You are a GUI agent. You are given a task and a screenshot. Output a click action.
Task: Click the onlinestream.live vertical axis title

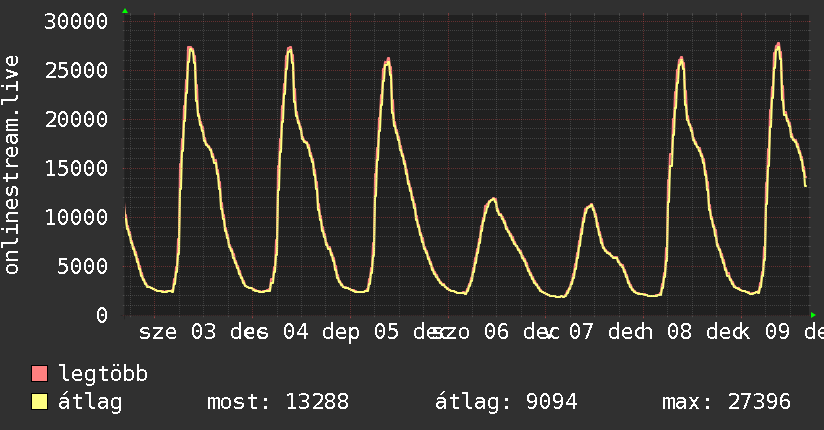pos(11,165)
